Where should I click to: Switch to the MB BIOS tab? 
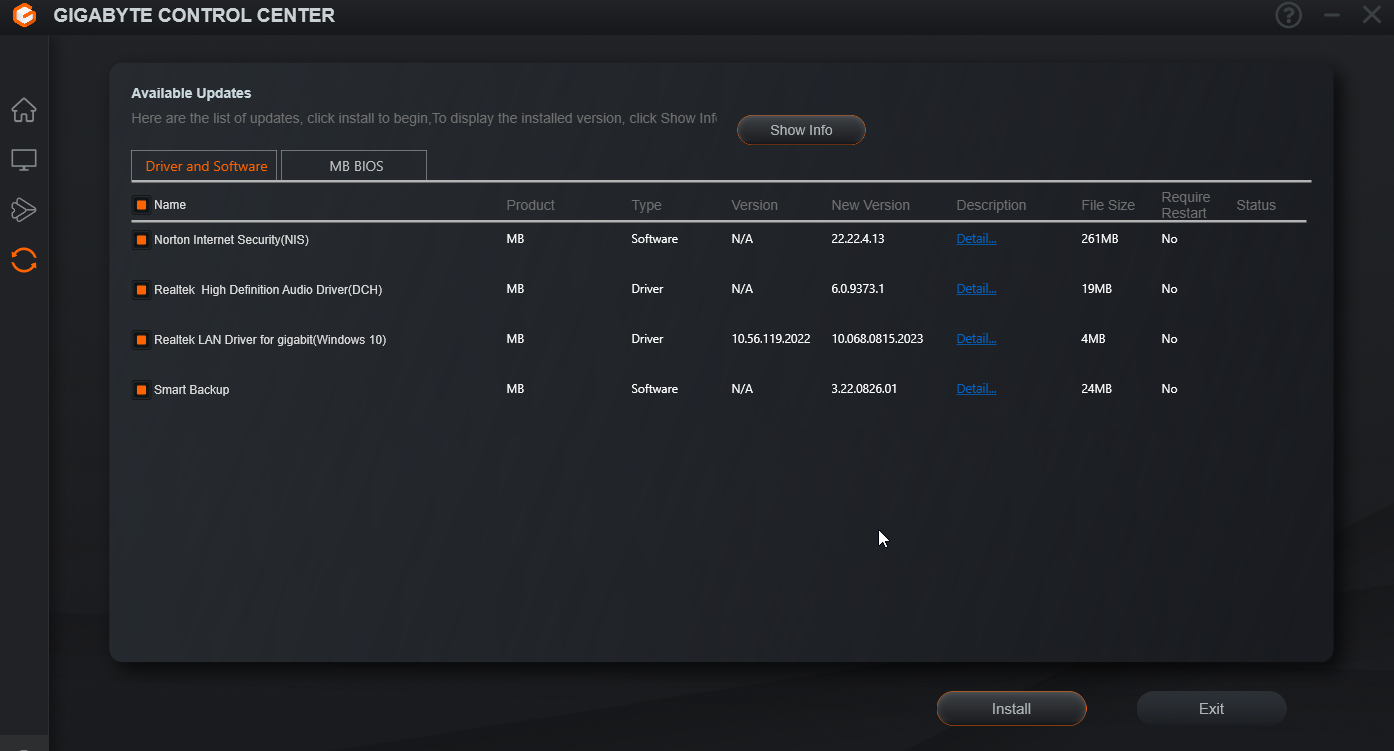[x=356, y=166]
